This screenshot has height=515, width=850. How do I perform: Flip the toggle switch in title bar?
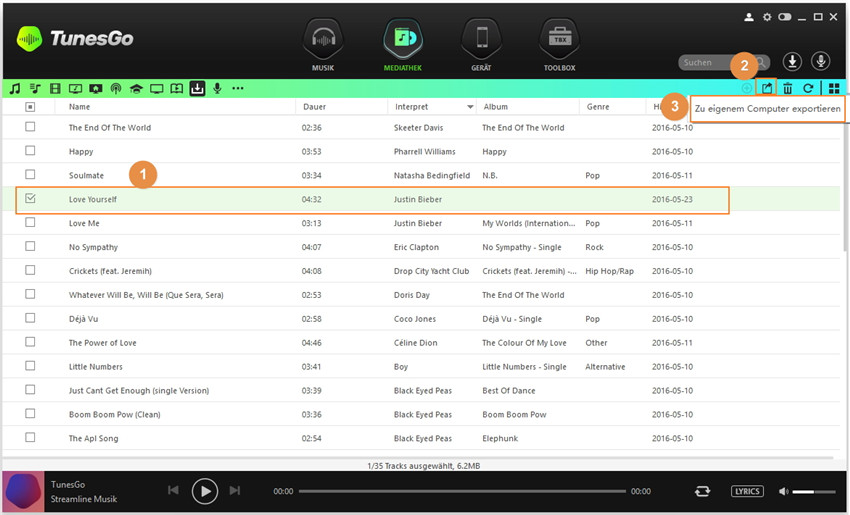[x=785, y=17]
